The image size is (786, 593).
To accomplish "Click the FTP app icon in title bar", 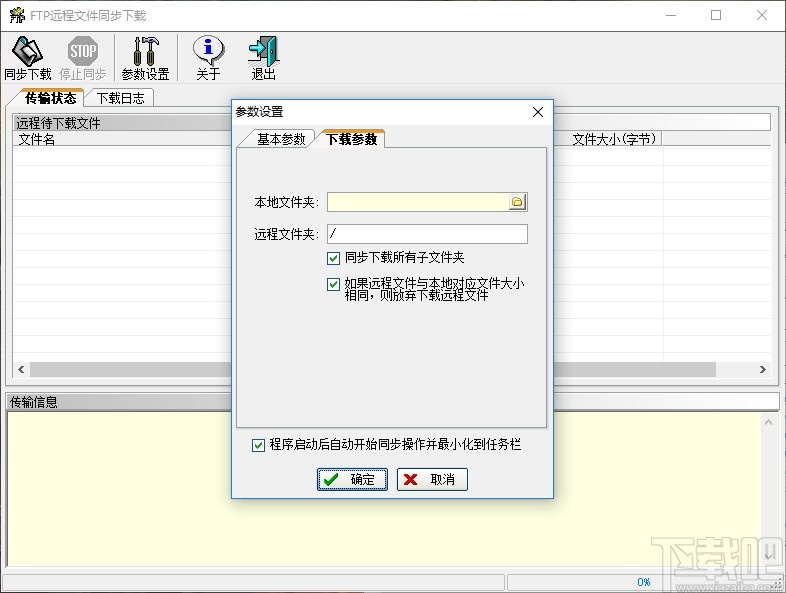I will click(17, 16).
